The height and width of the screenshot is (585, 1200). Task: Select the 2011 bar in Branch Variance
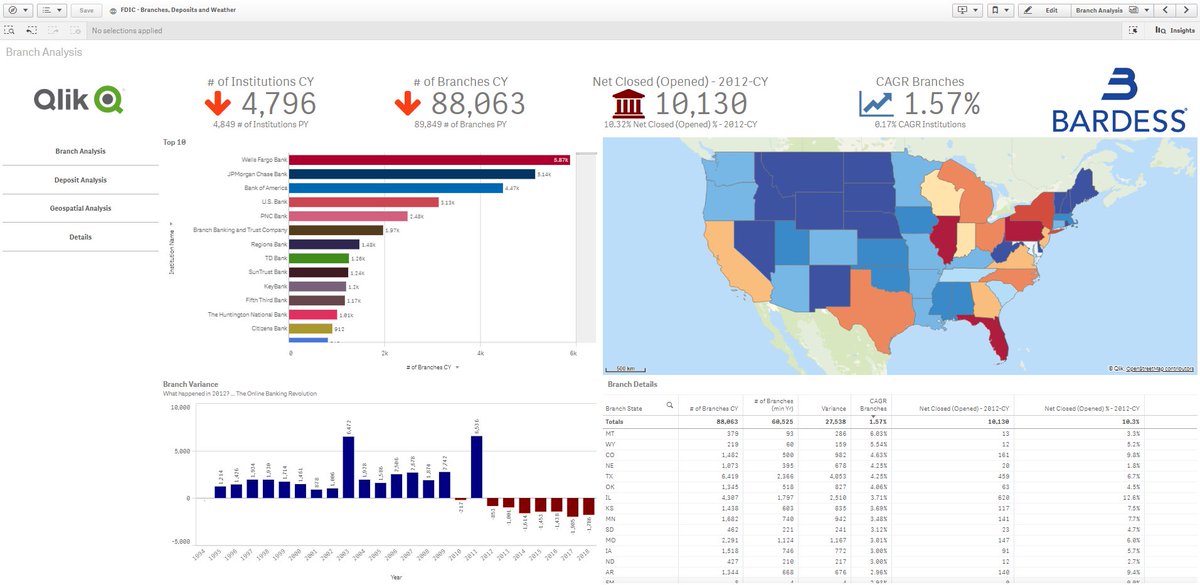pyautogui.click(x=477, y=467)
